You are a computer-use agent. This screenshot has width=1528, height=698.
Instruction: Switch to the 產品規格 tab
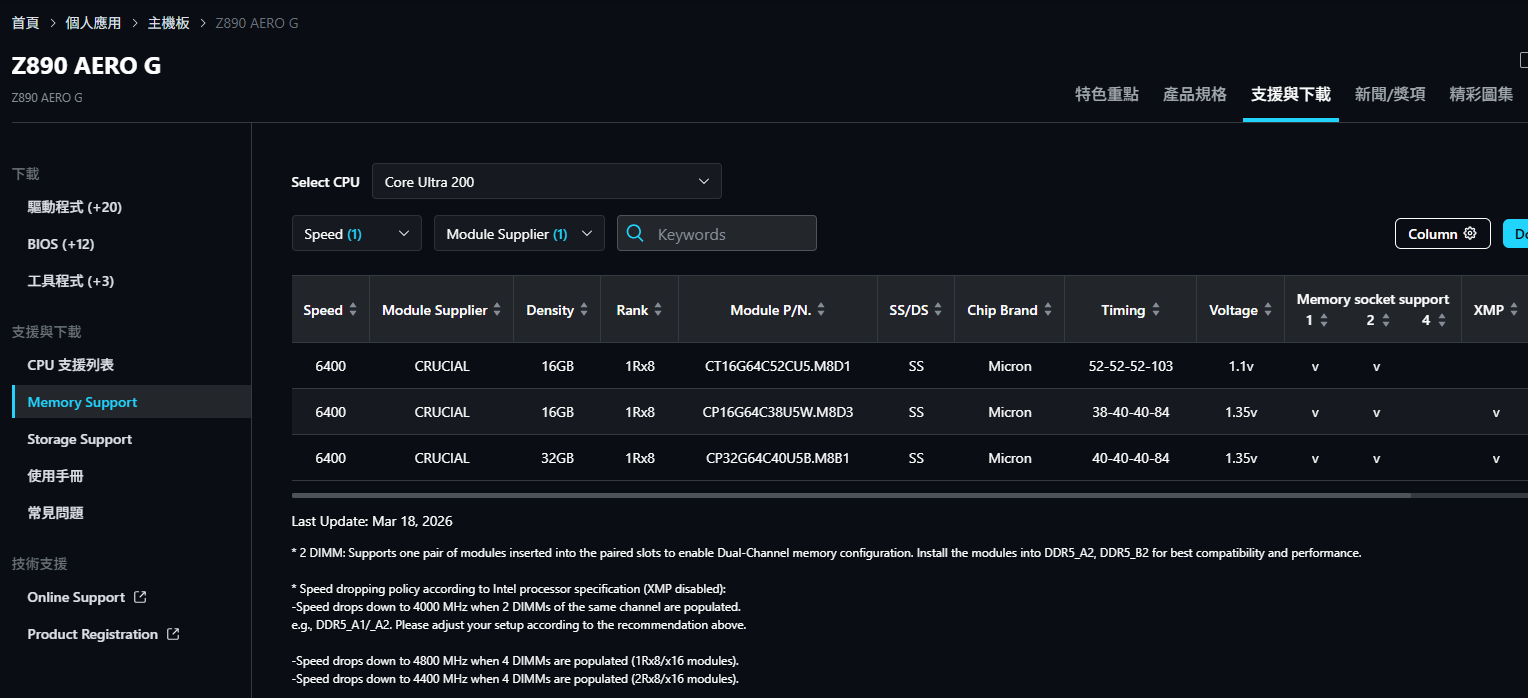(x=1195, y=94)
